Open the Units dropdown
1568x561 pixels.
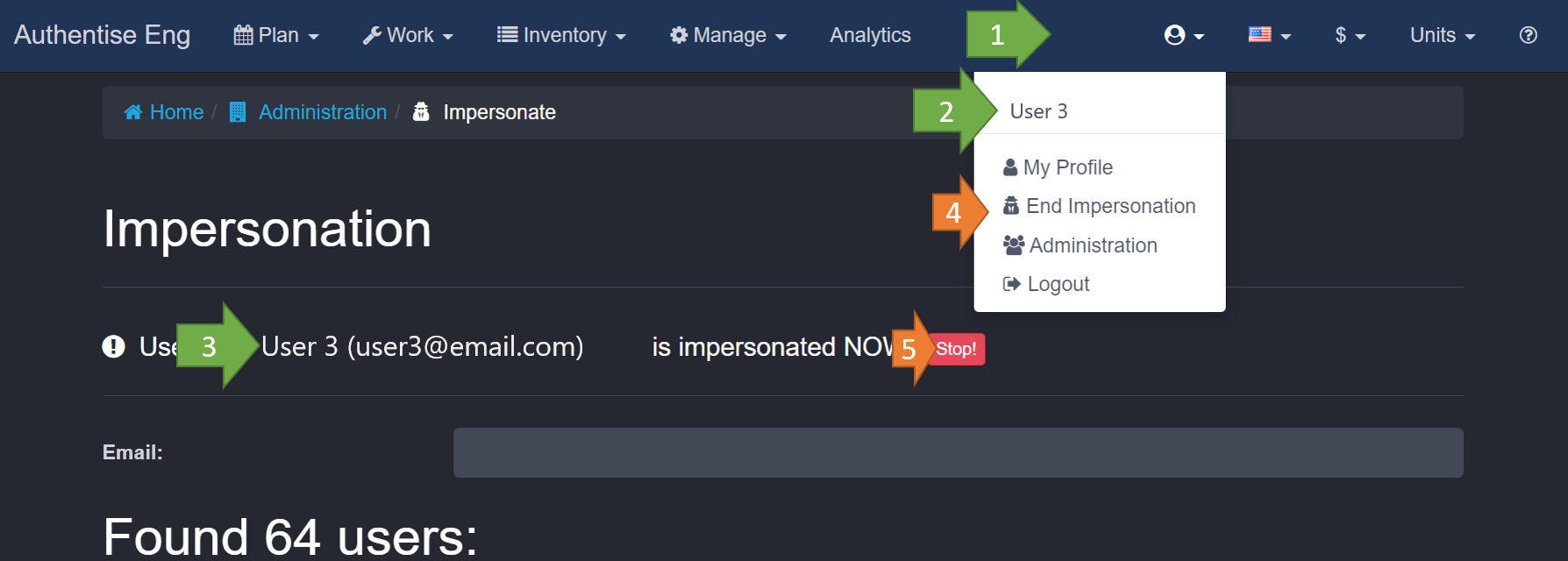(1442, 35)
